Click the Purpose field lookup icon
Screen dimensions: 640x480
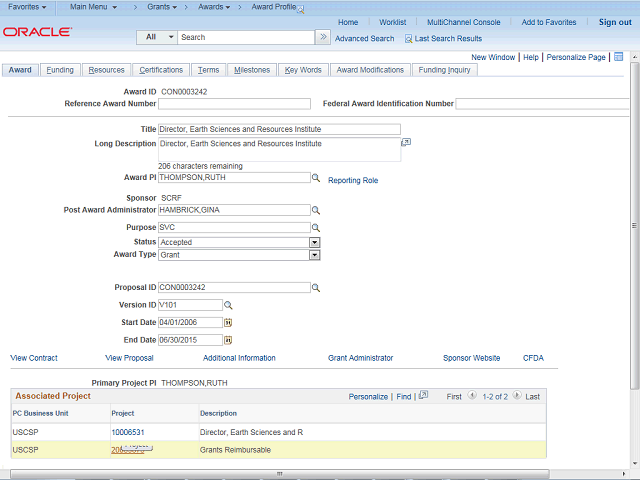coord(315,228)
